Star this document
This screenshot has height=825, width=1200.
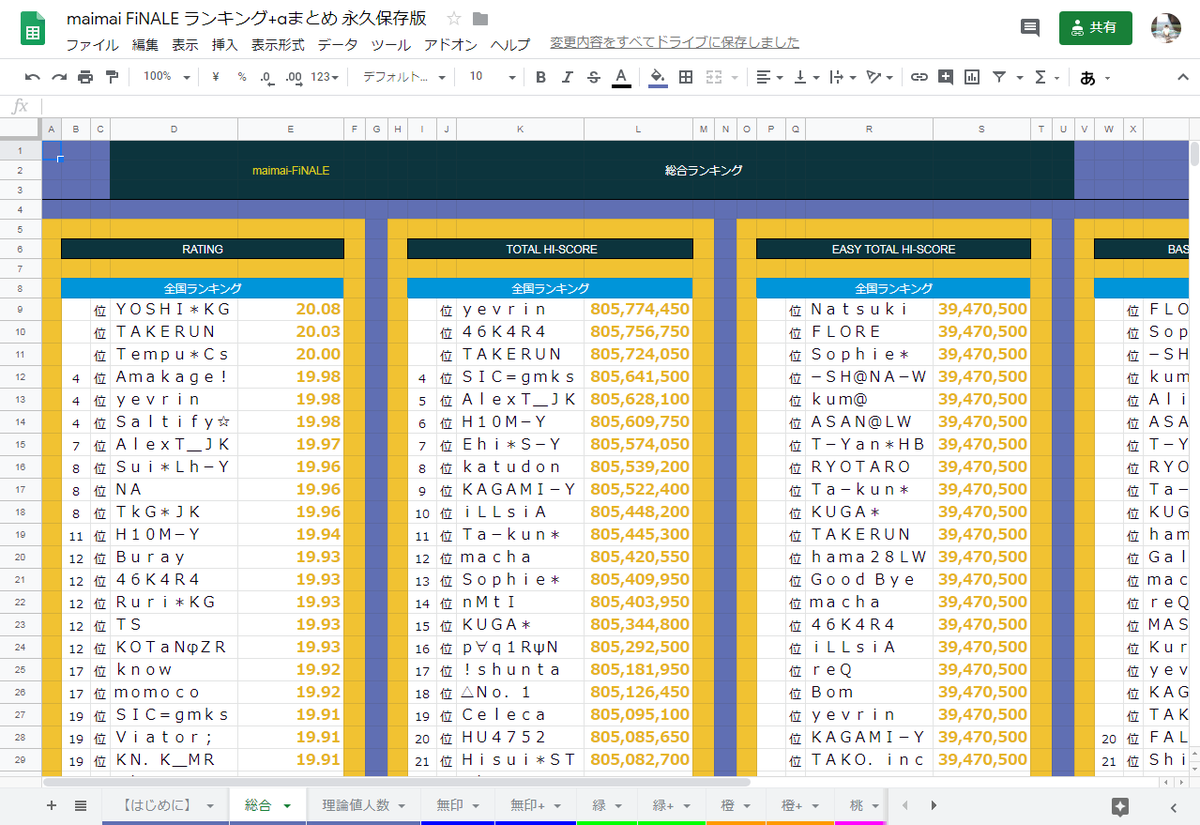[x=454, y=19]
